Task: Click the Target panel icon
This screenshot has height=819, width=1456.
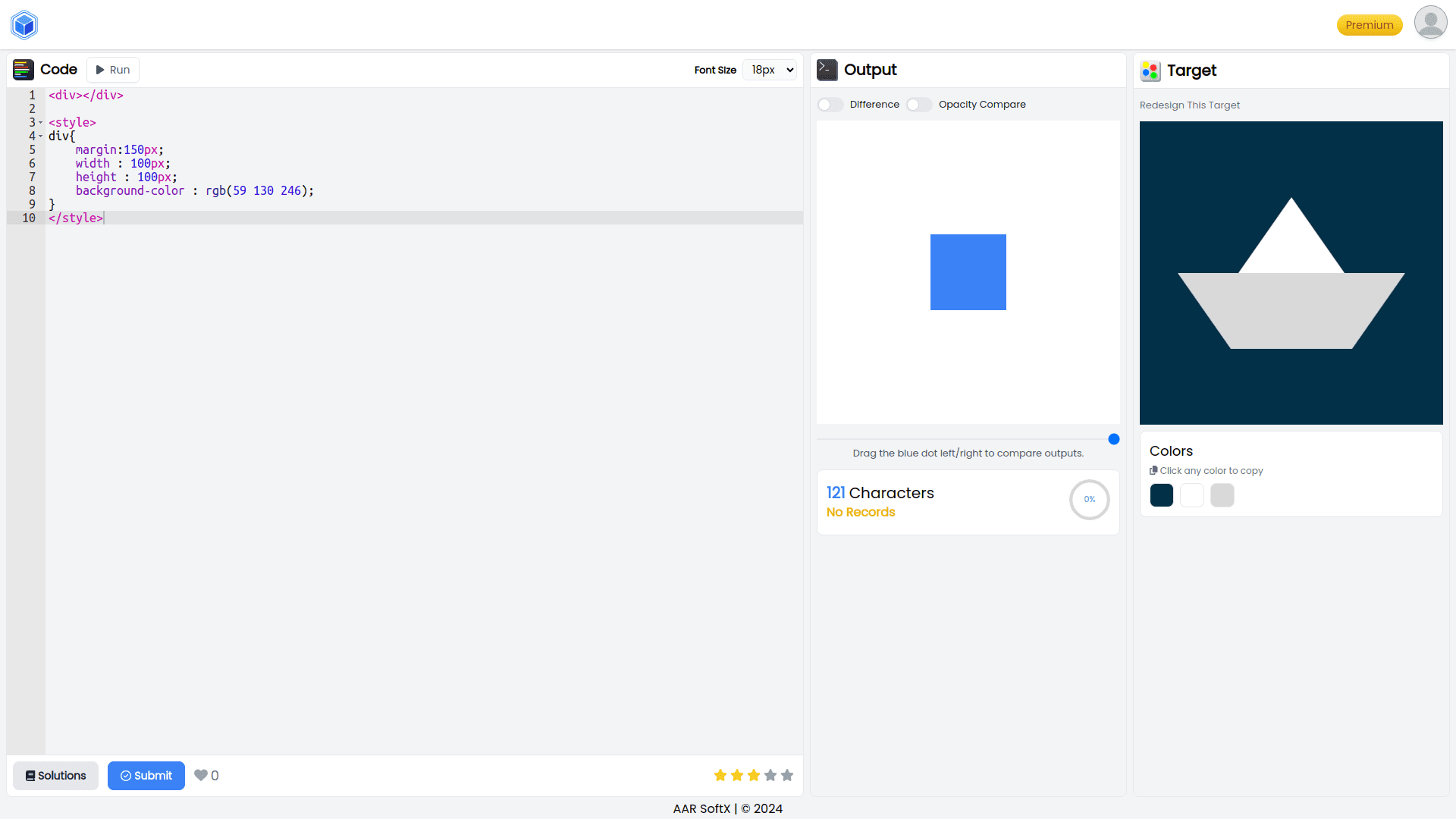Action: [x=1151, y=70]
